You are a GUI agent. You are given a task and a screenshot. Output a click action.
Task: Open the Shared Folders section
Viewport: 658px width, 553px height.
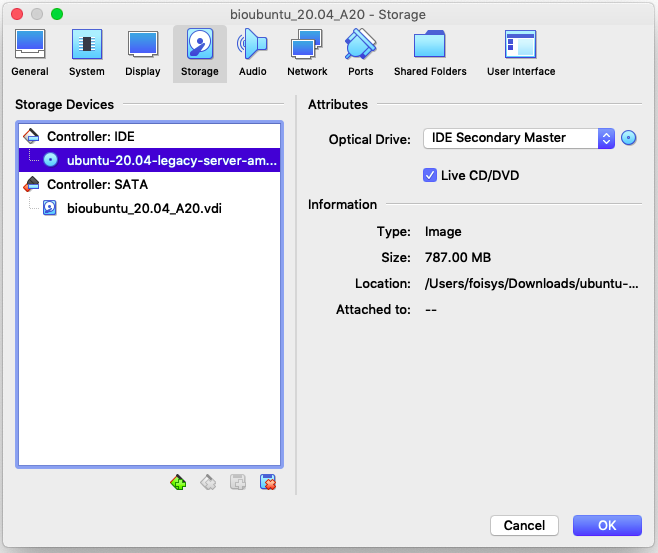point(430,53)
